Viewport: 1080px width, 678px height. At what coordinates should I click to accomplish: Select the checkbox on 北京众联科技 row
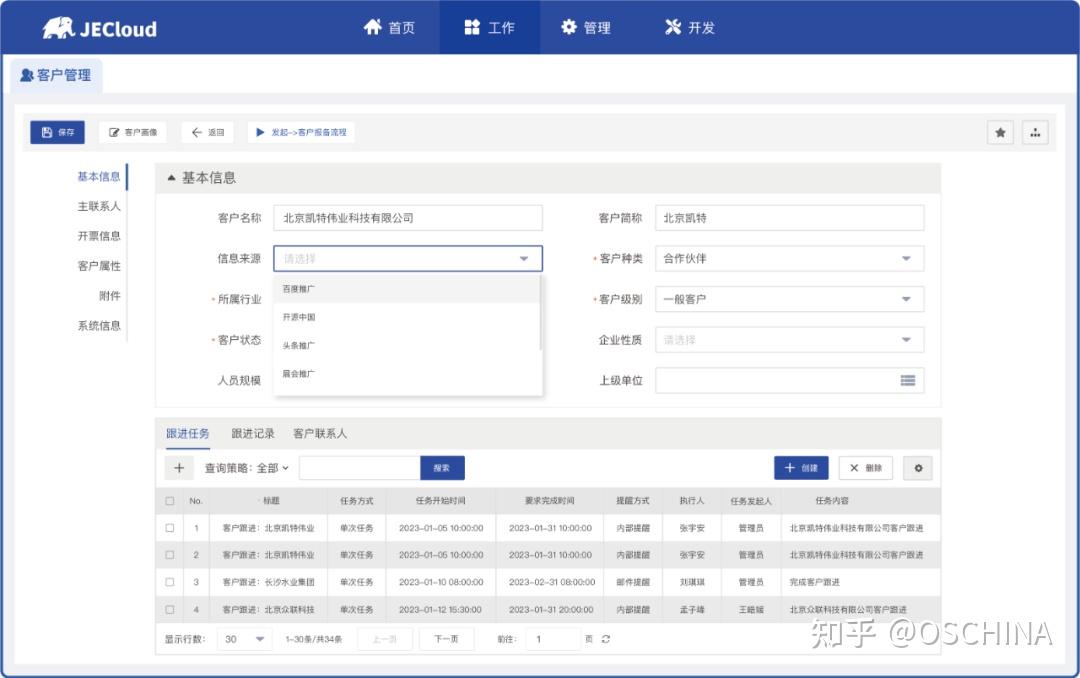(x=169, y=608)
